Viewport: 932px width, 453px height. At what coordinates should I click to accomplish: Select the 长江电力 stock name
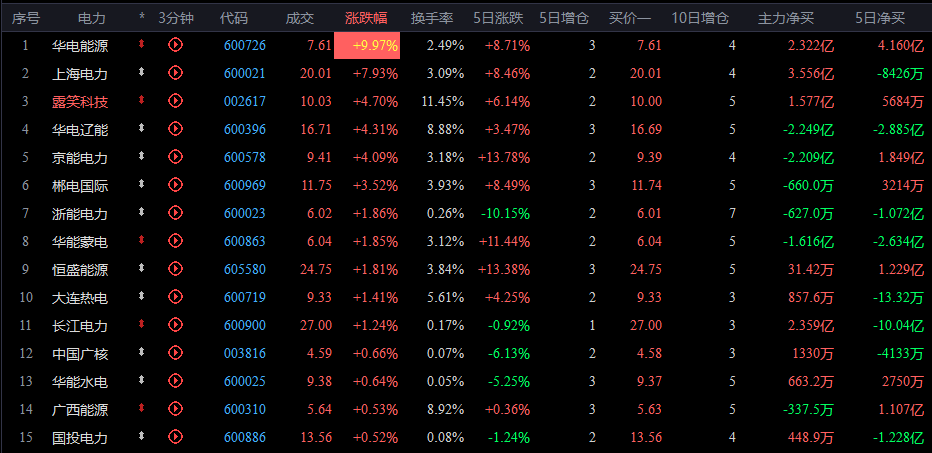(x=80, y=326)
